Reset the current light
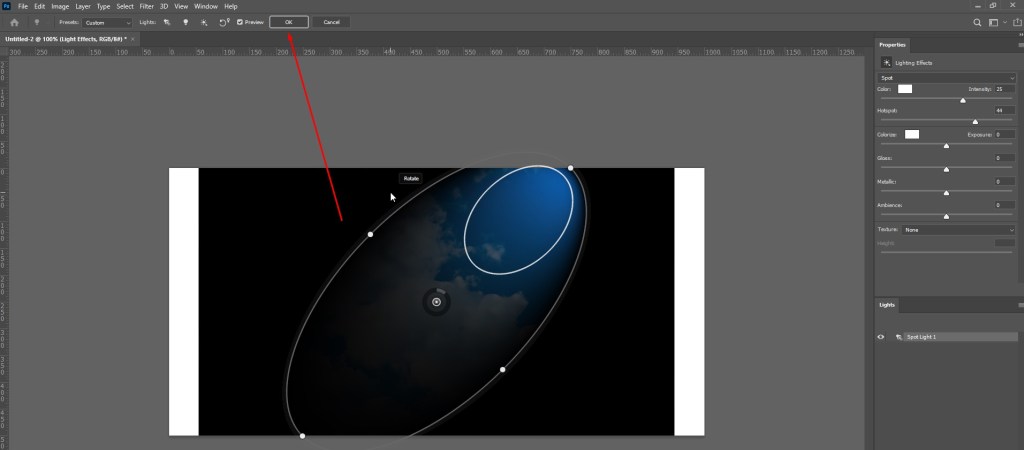 click(x=223, y=22)
